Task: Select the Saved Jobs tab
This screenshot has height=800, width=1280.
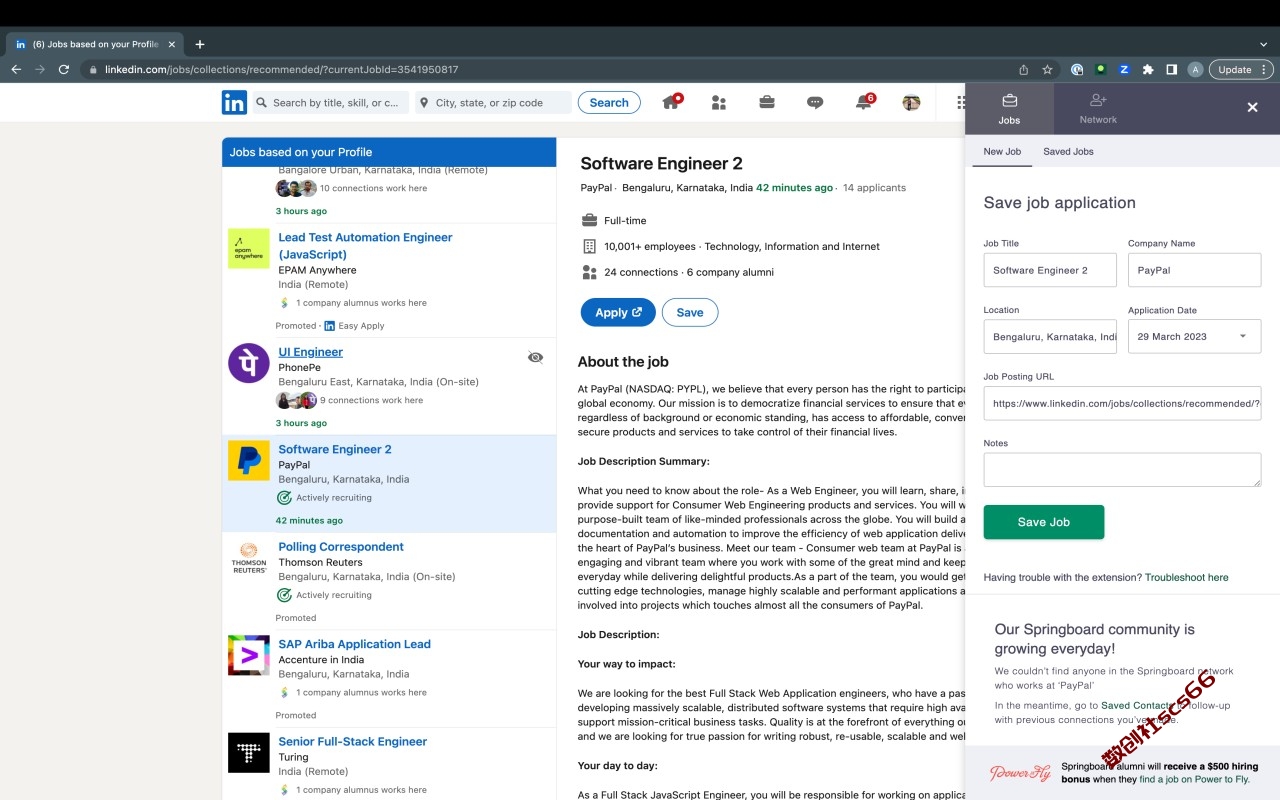Action: (x=1068, y=151)
